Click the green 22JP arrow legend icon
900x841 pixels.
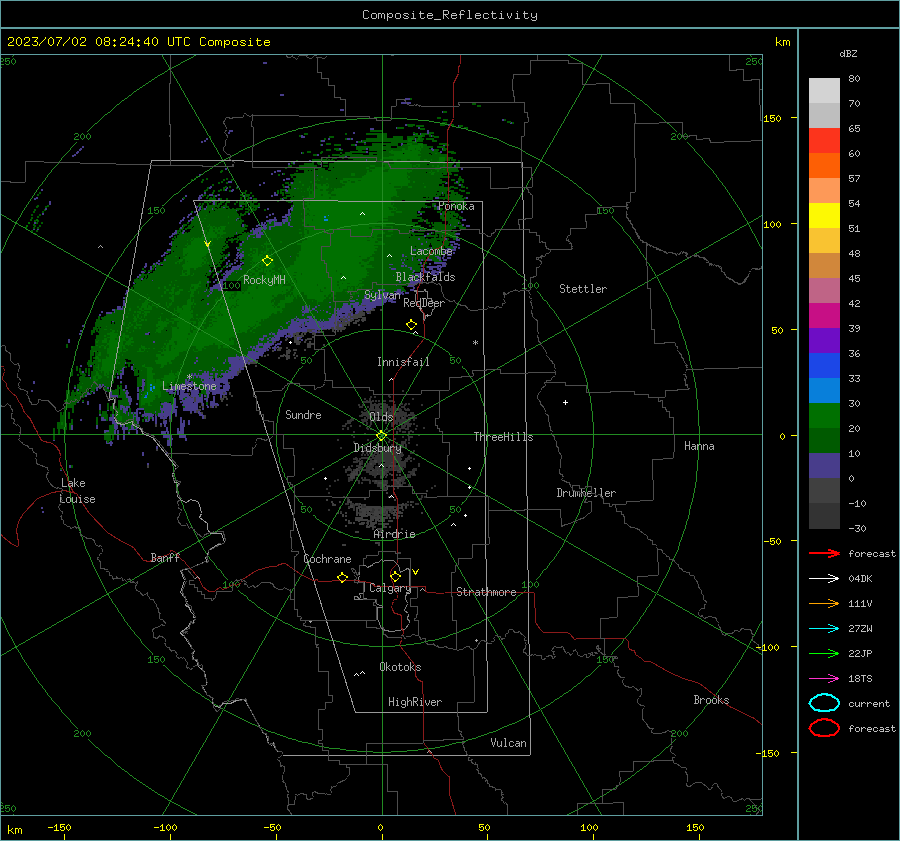click(824, 653)
